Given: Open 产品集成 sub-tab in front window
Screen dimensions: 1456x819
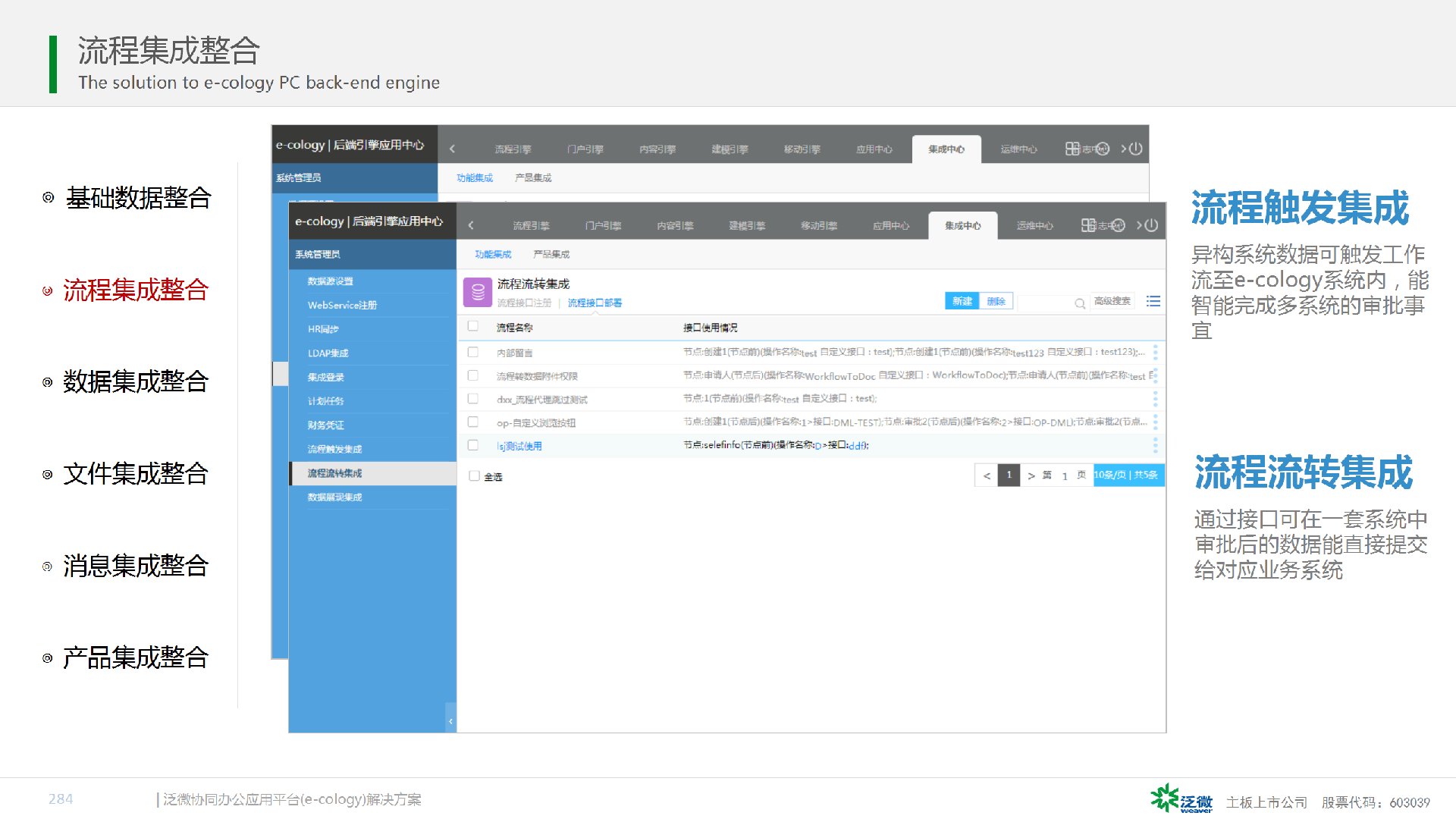Looking at the screenshot, I should pos(551,254).
